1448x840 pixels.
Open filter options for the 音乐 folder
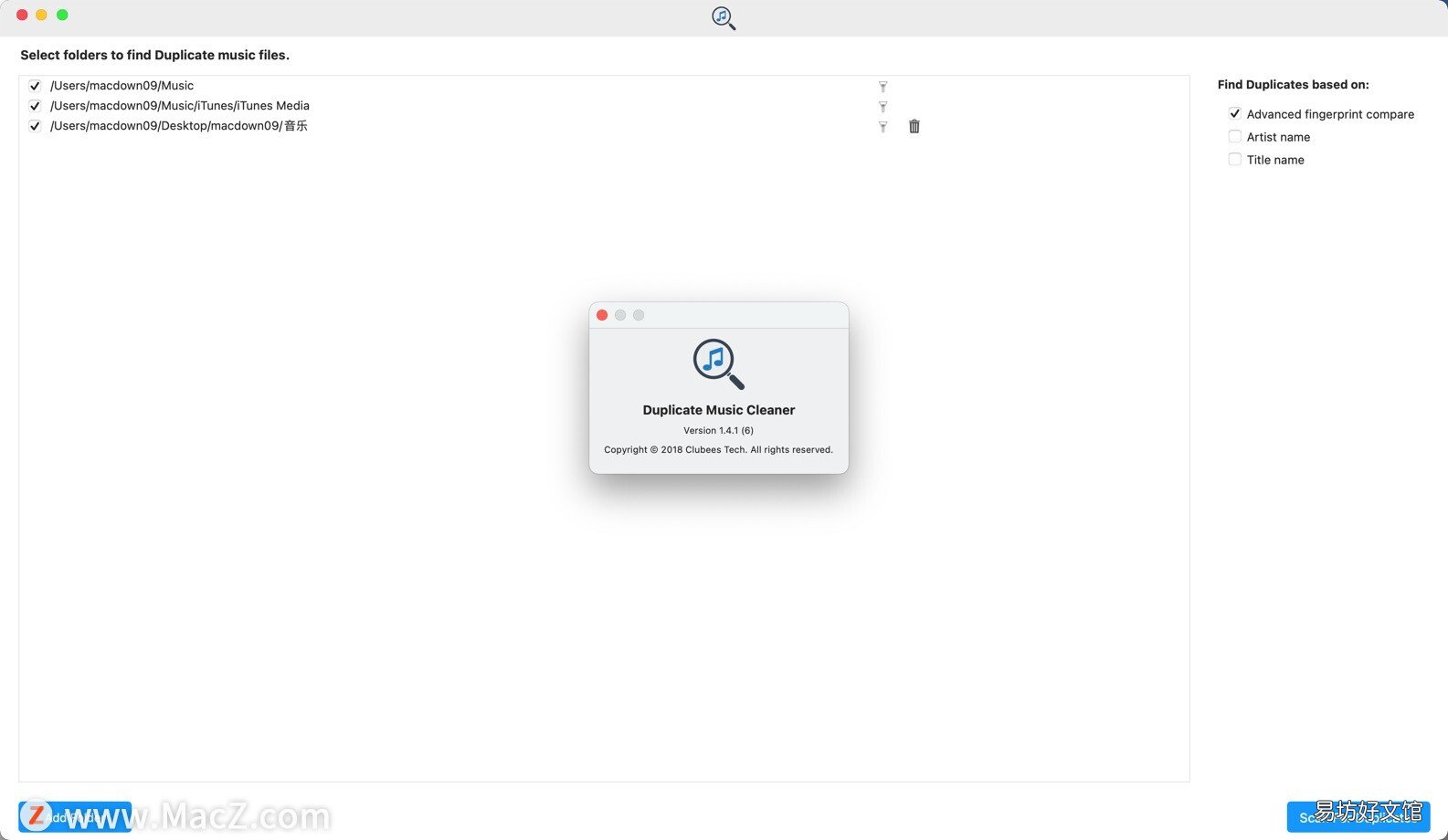pyautogui.click(x=883, y=127)
